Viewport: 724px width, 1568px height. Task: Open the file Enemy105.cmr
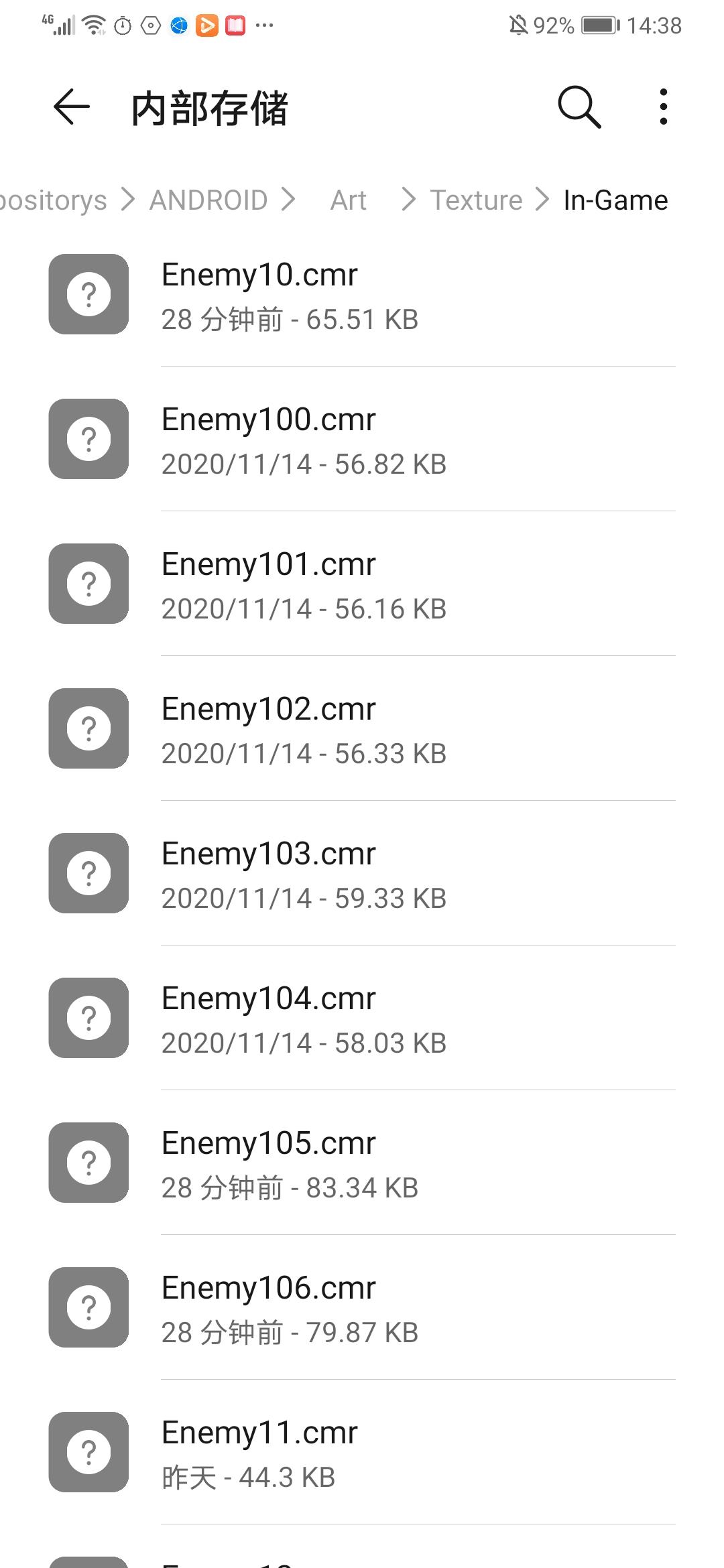coord(362,1163)
